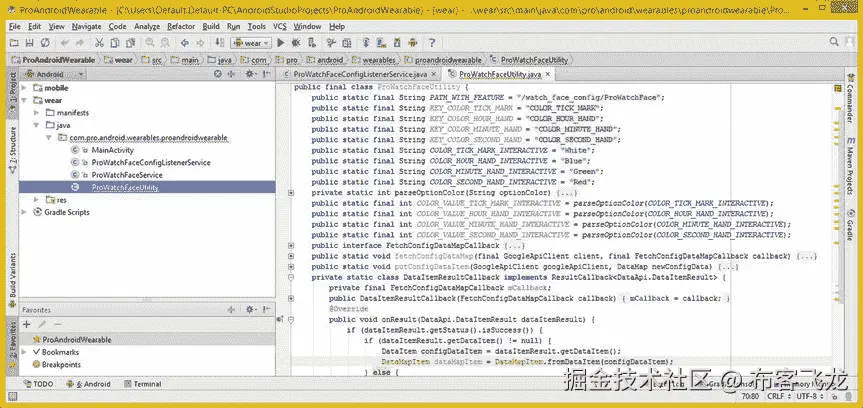This screenshot has height=408, width=863.
Task: Click the Debug bug icon
Action: point(296,43)
